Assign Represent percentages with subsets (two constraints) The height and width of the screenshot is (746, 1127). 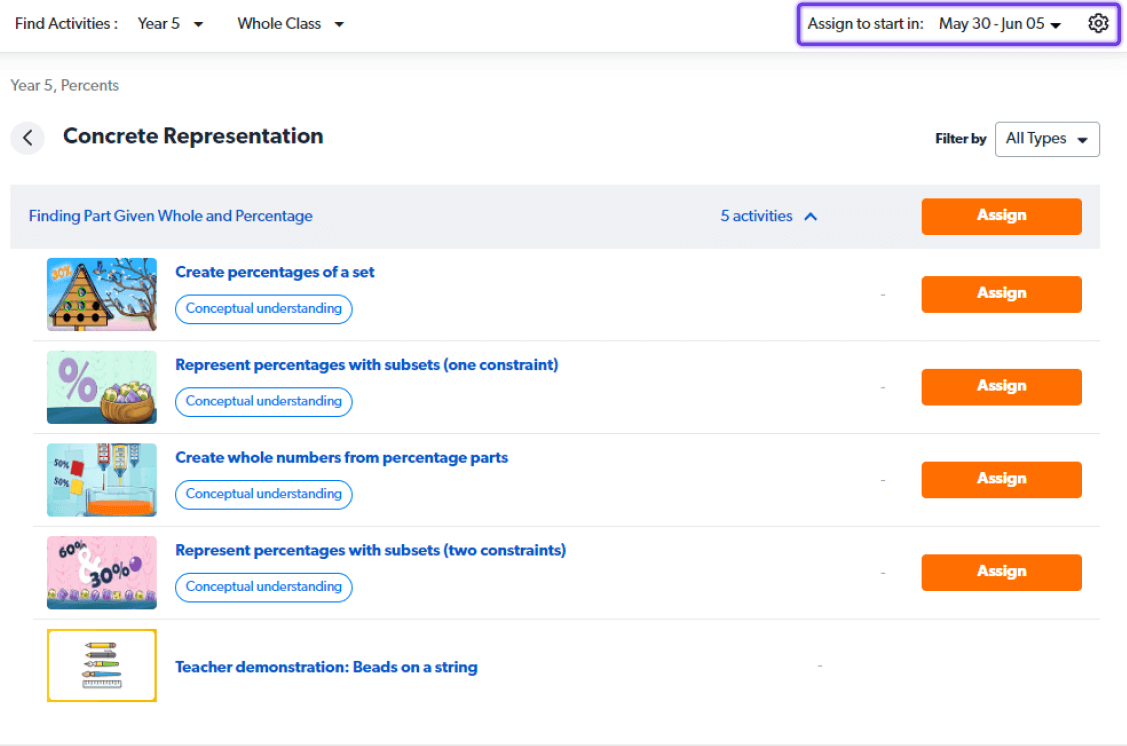[x=1001, y=572]
